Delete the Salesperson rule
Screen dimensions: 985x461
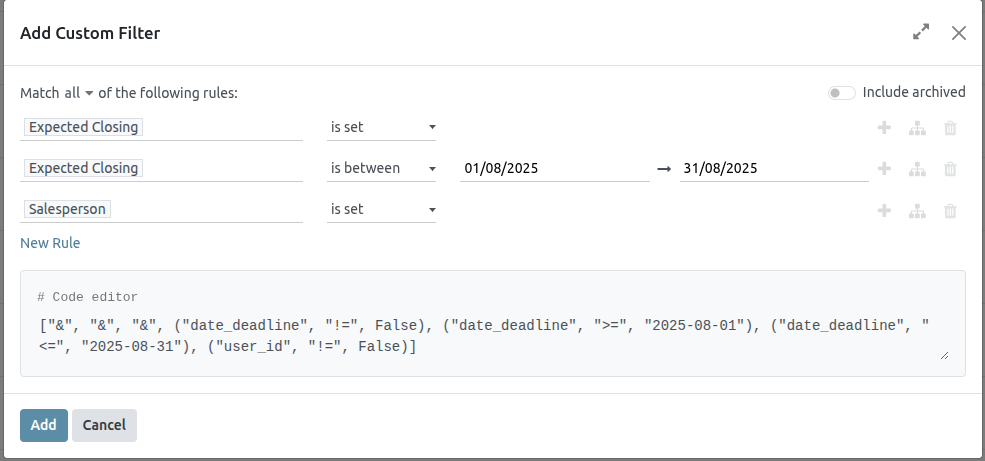(x=950, y=210)
